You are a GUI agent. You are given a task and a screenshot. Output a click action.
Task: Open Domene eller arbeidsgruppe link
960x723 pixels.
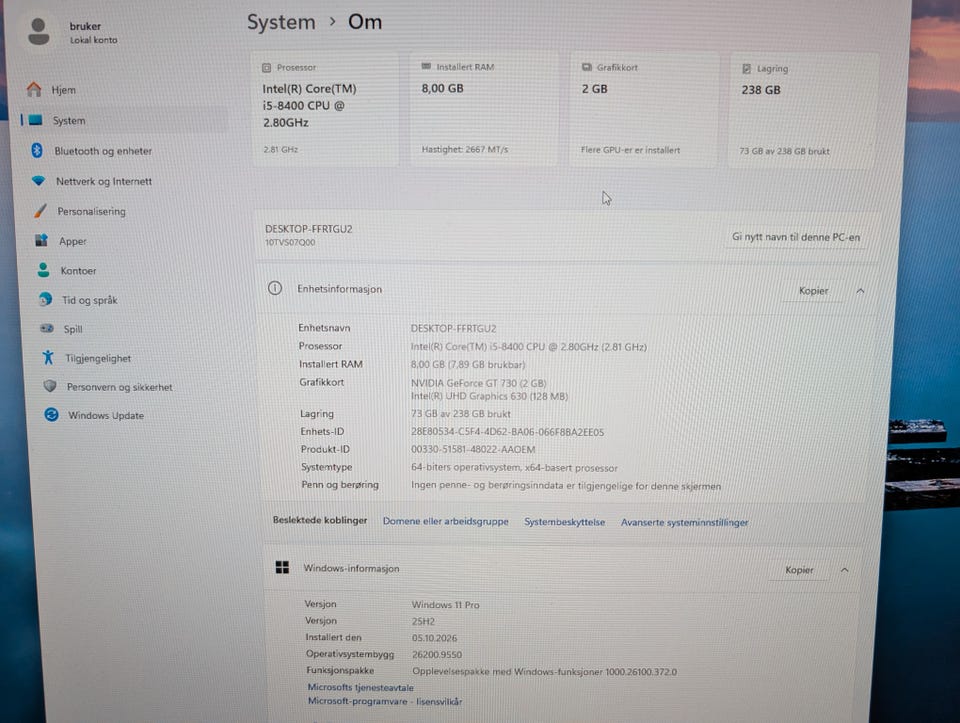(446, 521)
